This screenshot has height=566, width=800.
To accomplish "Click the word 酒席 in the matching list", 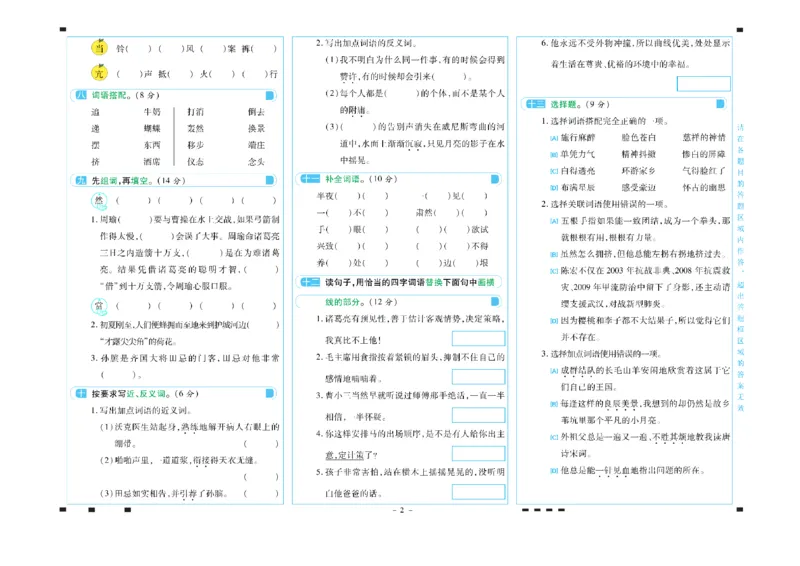I will click(152, 162).
